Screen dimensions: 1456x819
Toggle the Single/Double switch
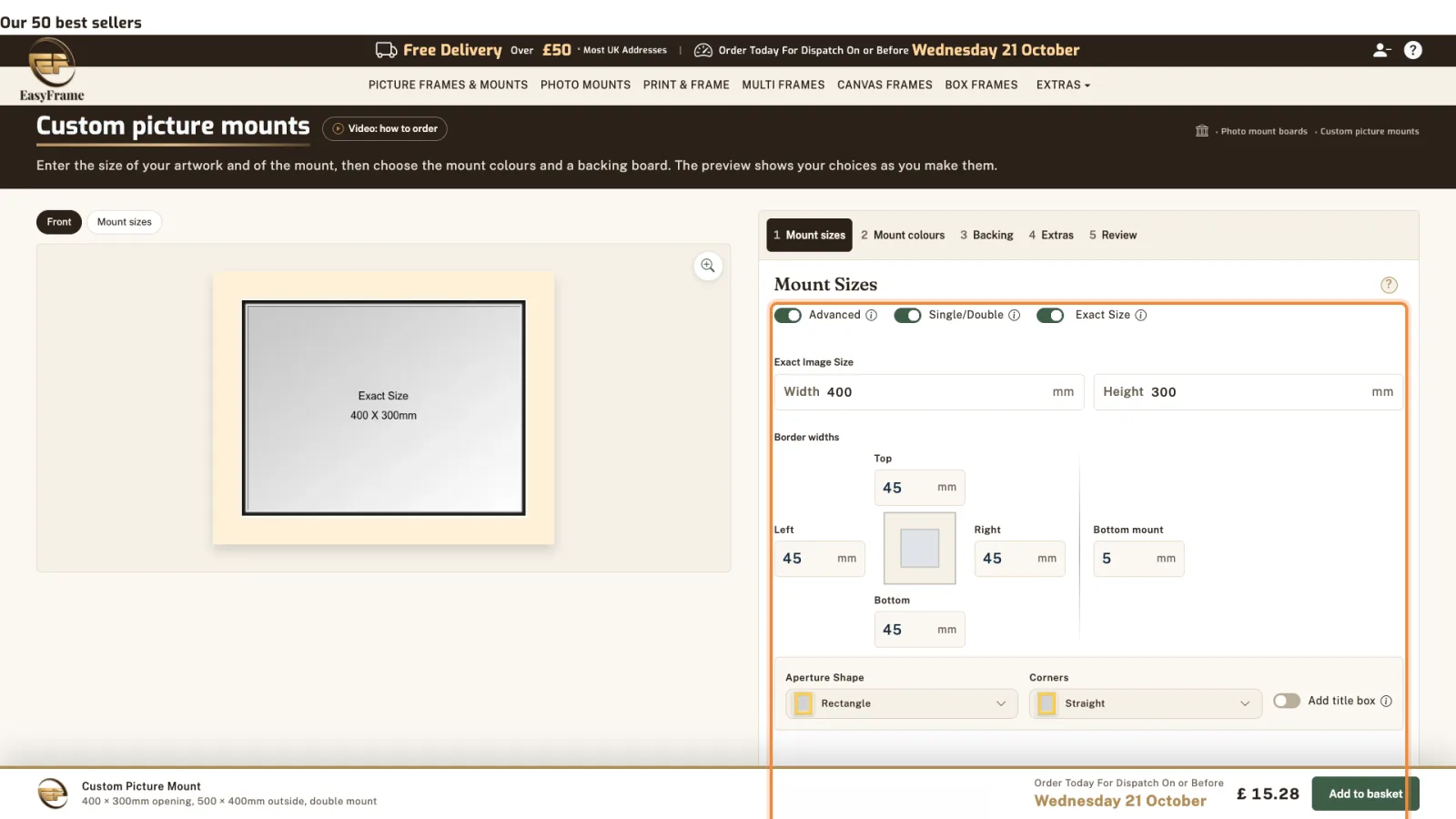907,315
